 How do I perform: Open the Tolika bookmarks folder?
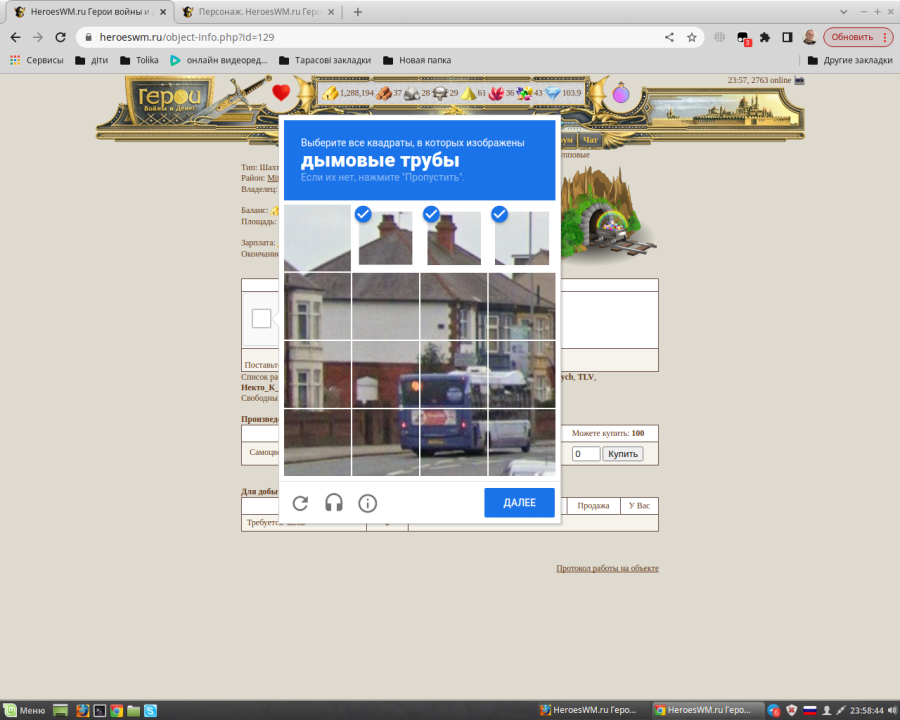pos(139,60)
